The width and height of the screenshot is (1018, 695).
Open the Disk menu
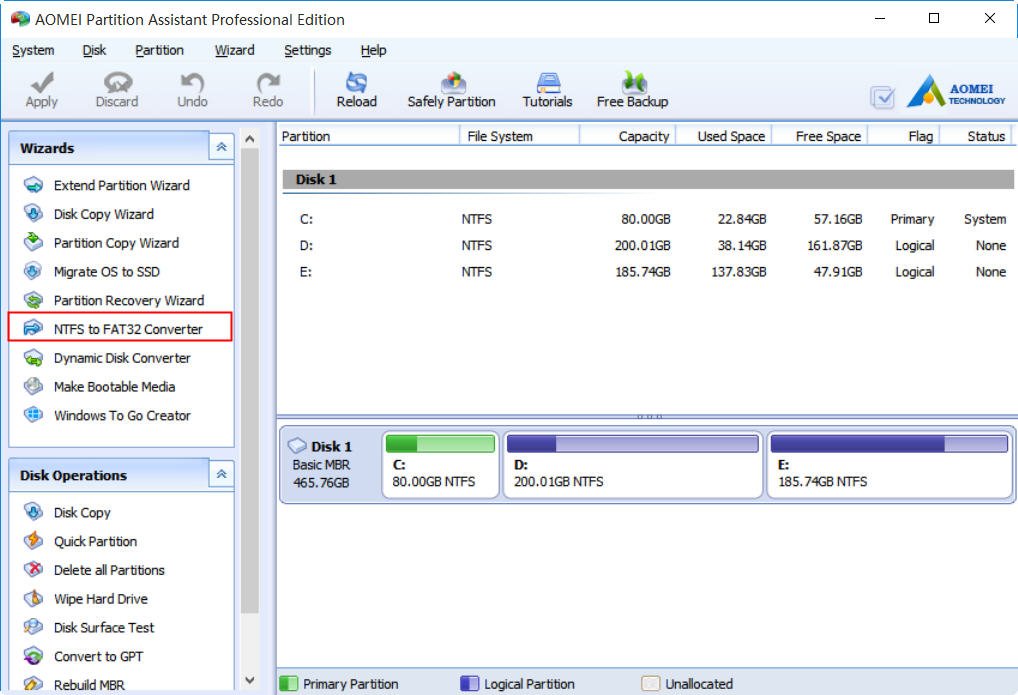click(94, 50)
